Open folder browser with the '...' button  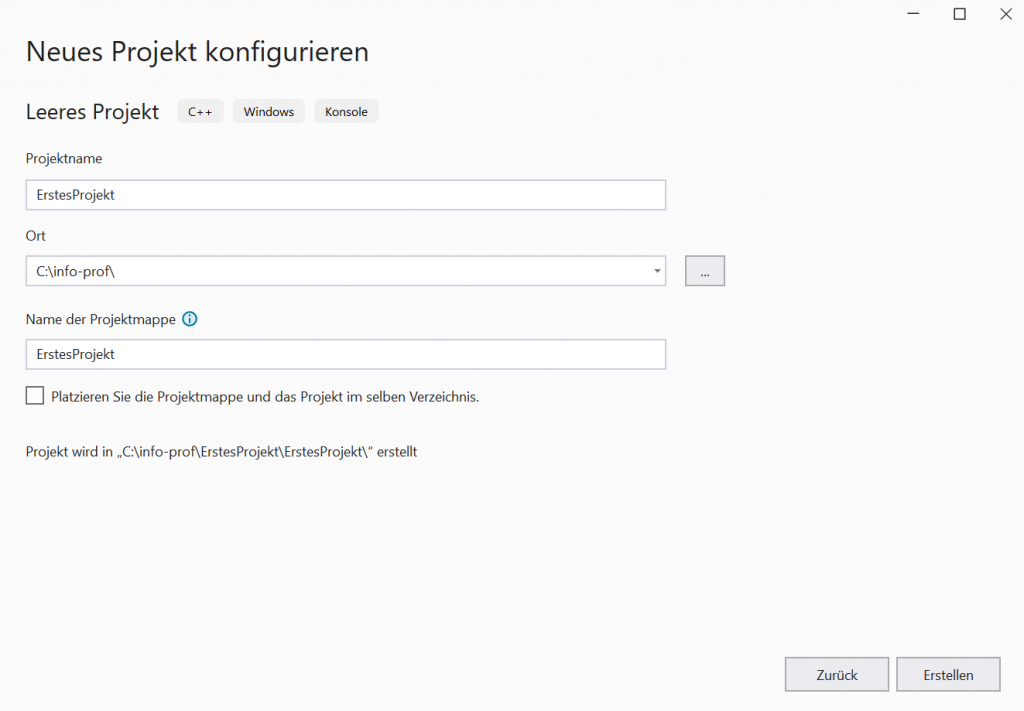point(704,271)
